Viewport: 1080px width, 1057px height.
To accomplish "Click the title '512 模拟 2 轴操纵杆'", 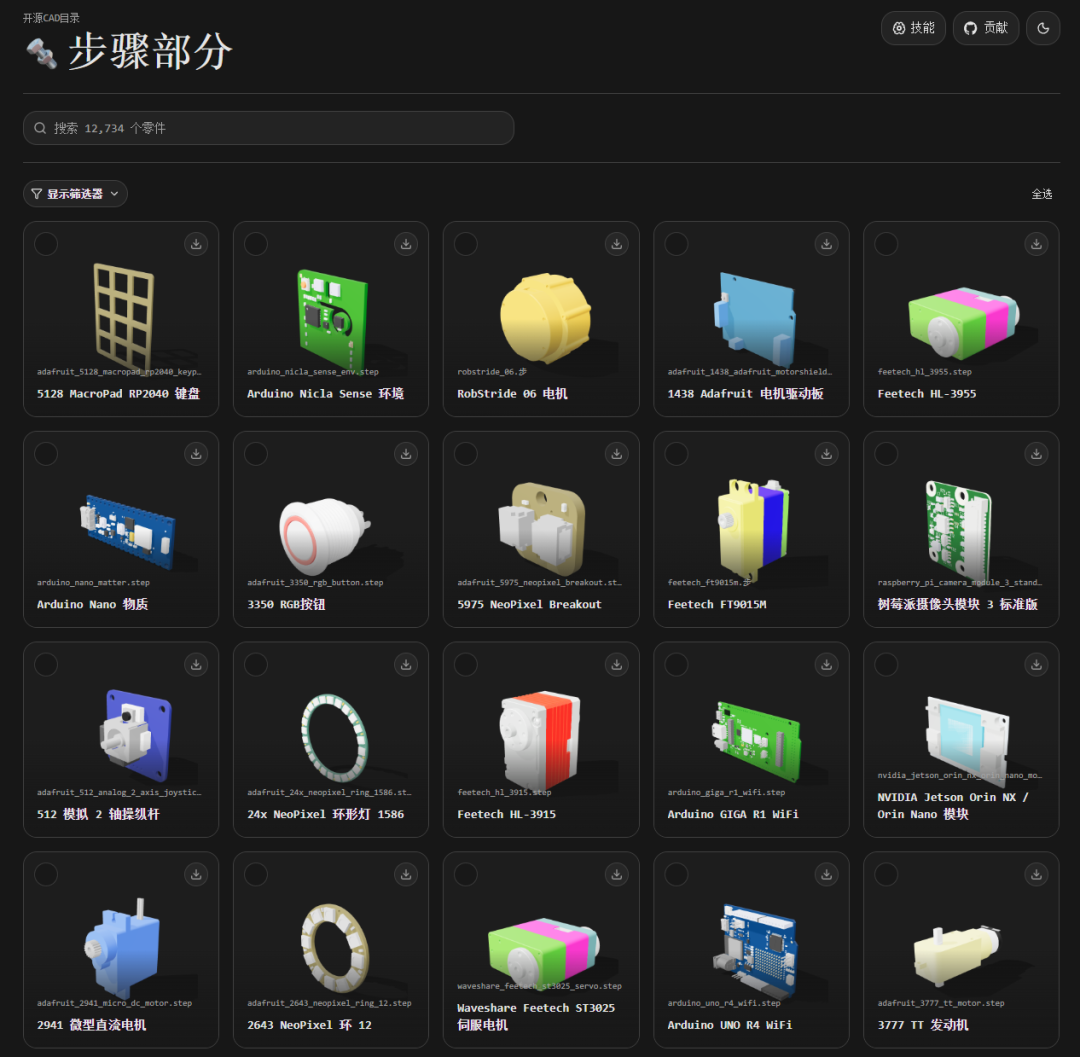I will (98, 814).
